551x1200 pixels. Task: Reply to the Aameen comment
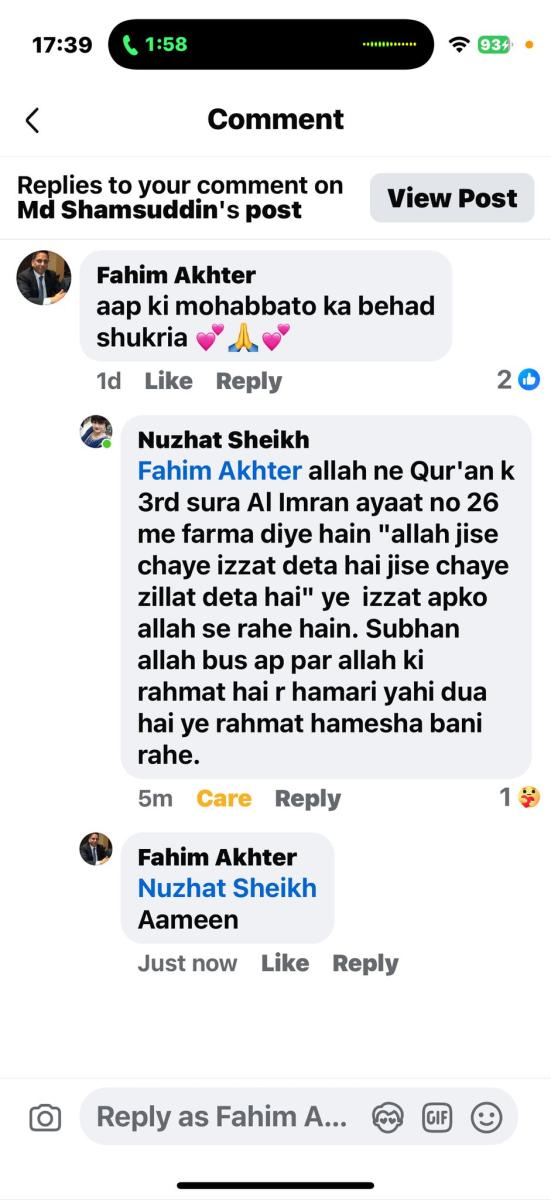point(365,963)
